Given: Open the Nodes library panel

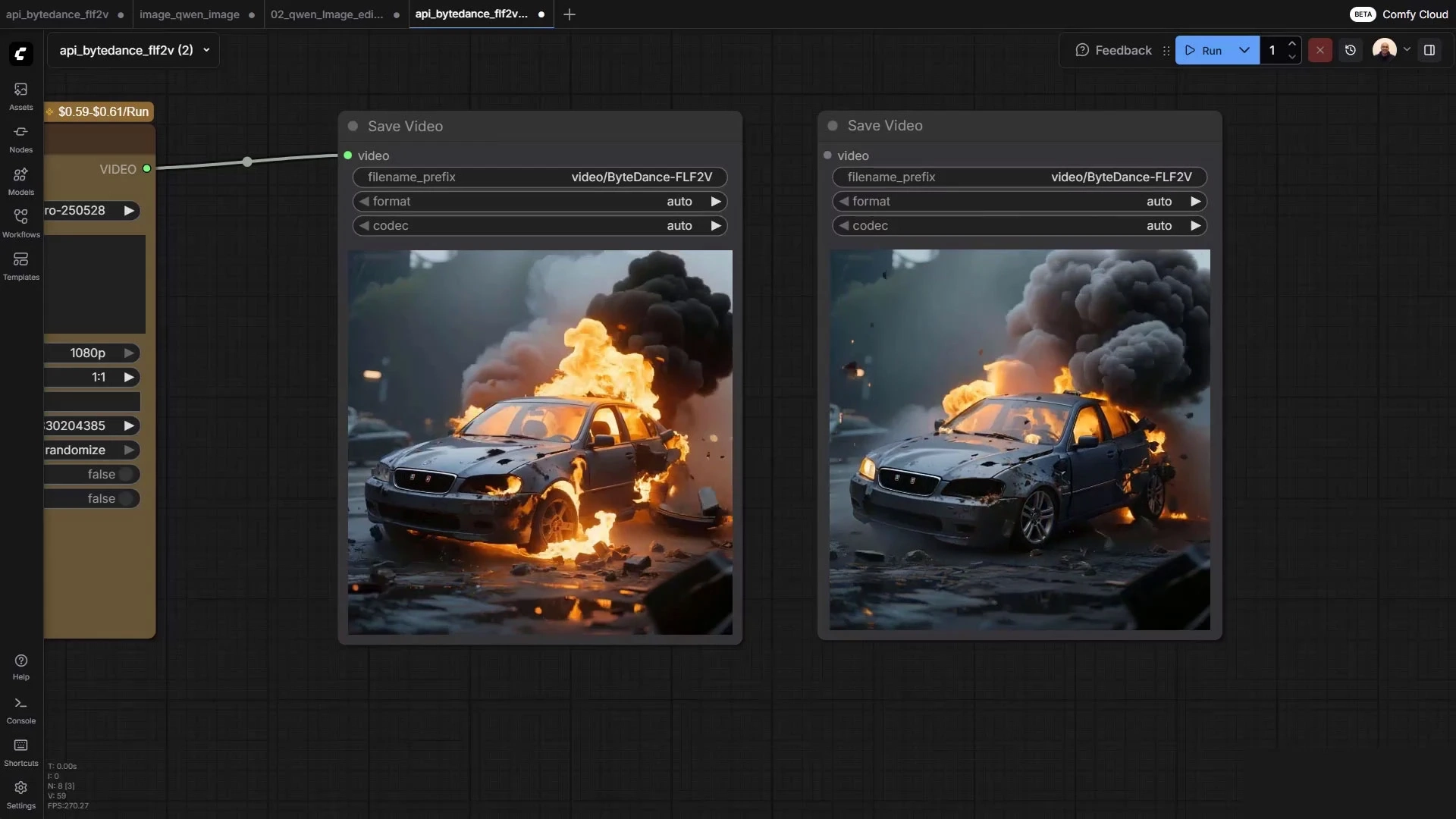Looking at the screenshot, I should point(20,139).
